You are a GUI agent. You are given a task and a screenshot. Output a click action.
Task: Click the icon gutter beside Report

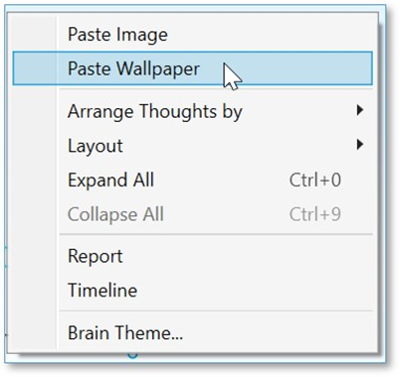tap(34, 256)
